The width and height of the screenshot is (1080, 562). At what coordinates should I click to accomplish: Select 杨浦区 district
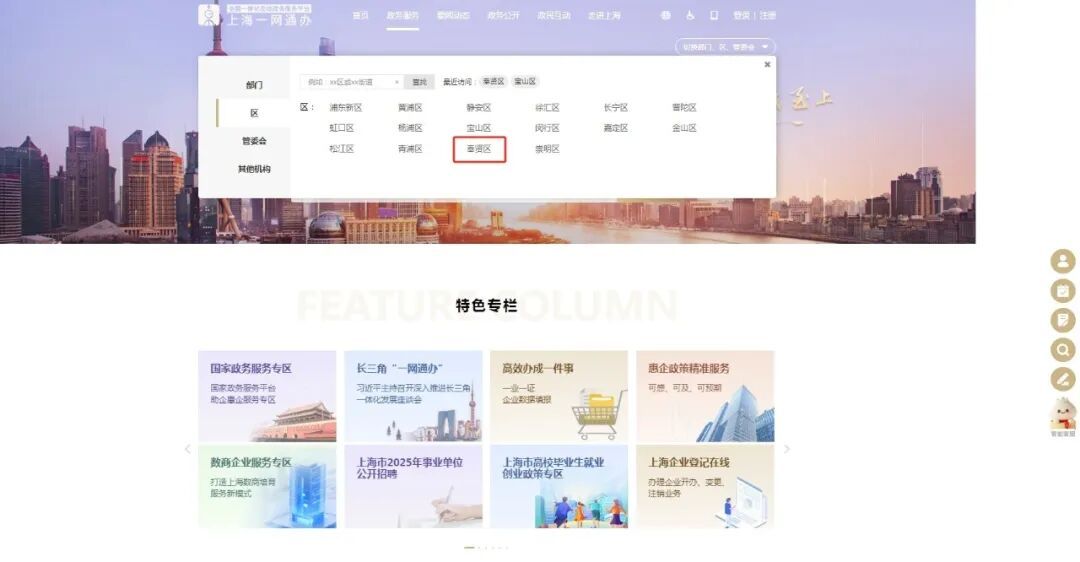click(411, 128)
